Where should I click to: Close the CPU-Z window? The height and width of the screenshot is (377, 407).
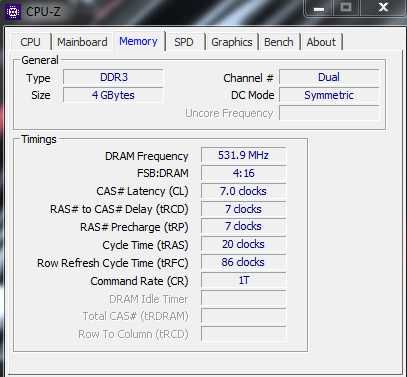[x=383, y=8]
